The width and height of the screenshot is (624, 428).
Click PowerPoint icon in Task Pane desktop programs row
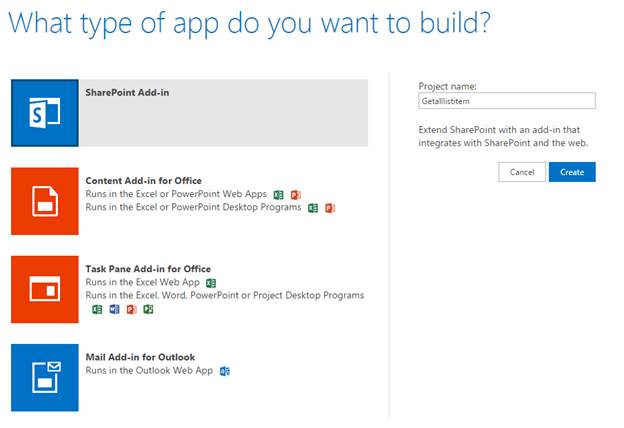(x=131, y=310)
